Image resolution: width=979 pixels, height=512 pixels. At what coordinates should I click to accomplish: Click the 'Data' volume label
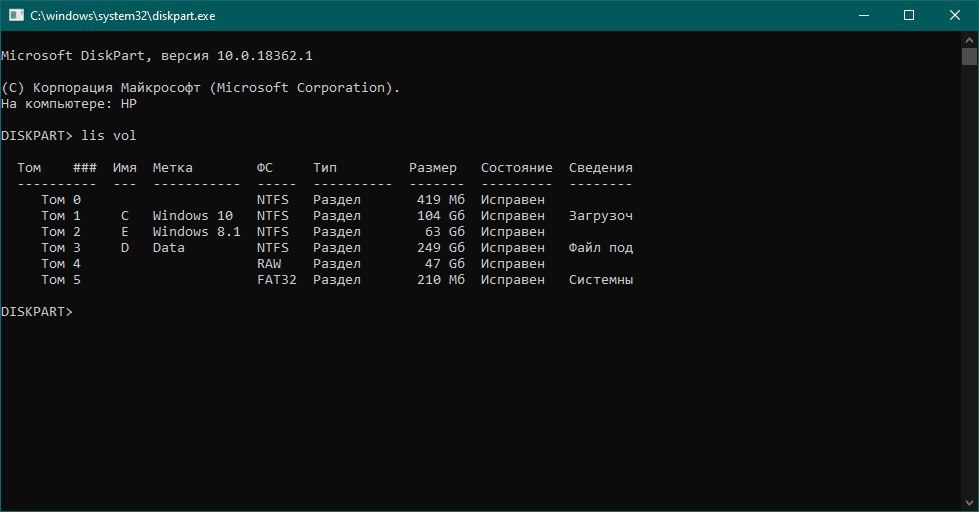click(x=169, y=248)
